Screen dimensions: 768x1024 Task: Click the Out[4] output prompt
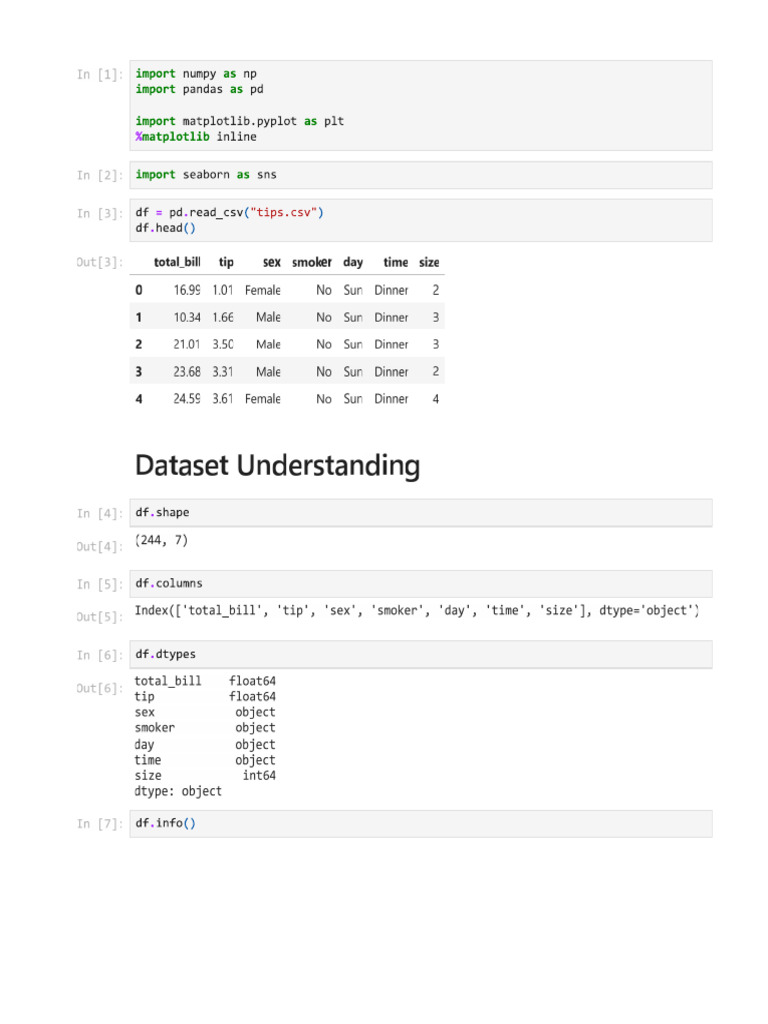pos(100,547)
